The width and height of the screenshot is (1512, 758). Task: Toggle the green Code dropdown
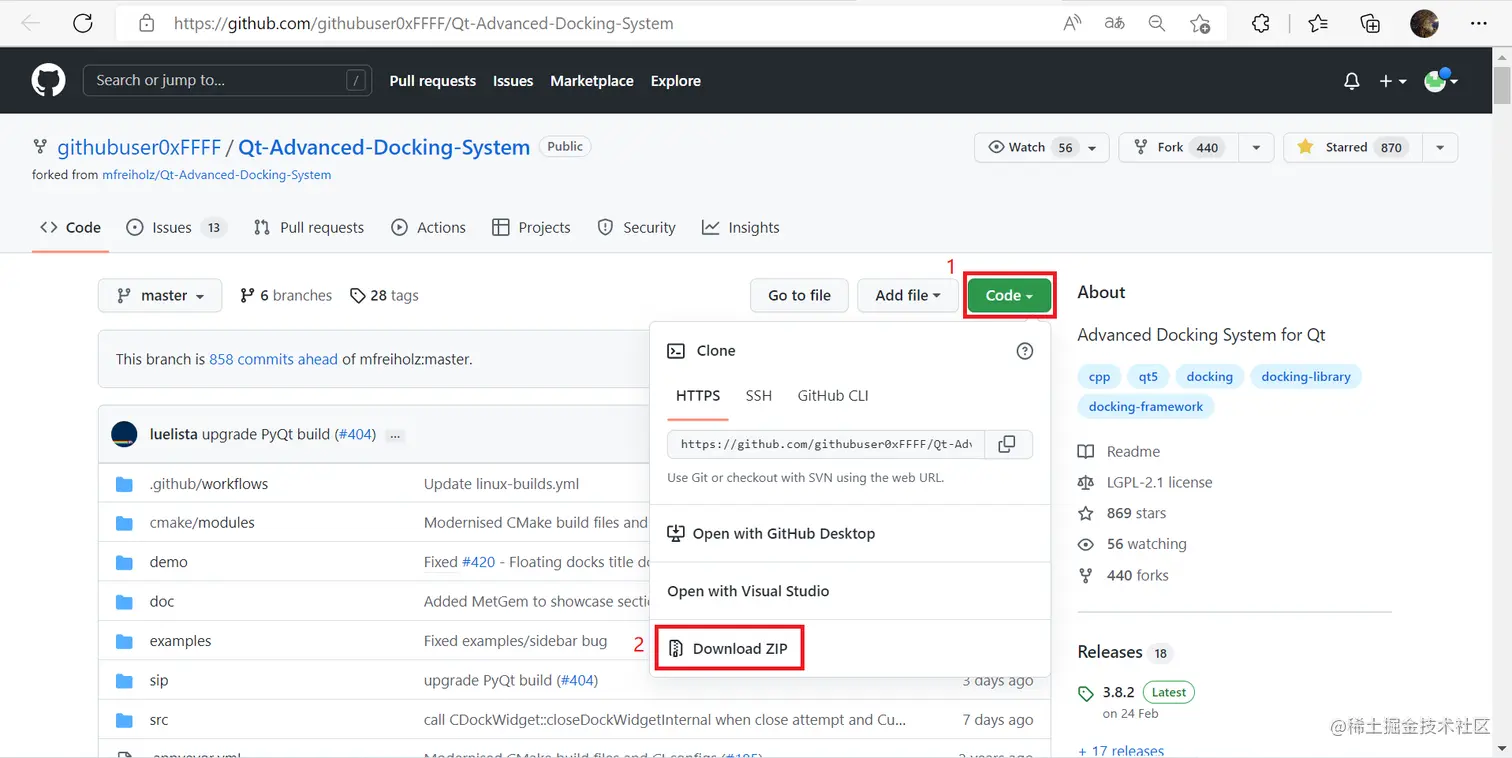[1009, 296]
